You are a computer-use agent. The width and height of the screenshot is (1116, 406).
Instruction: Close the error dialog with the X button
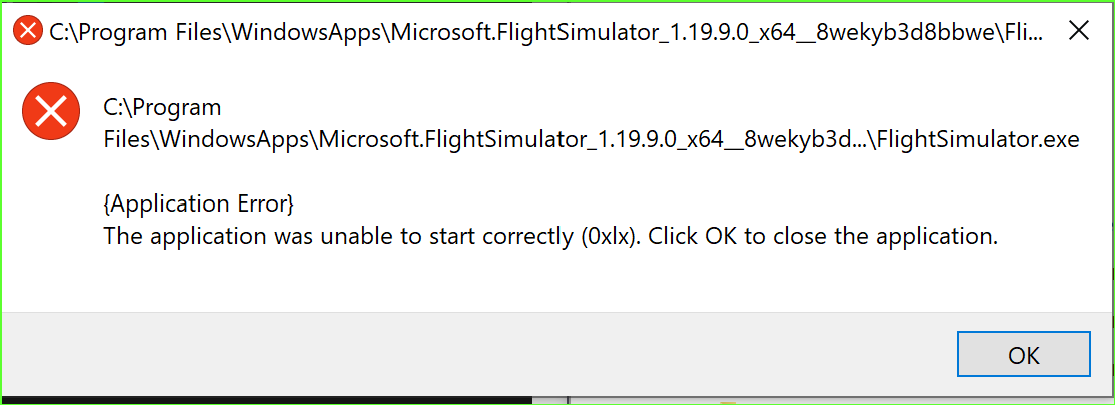[x=1079, y=30]
